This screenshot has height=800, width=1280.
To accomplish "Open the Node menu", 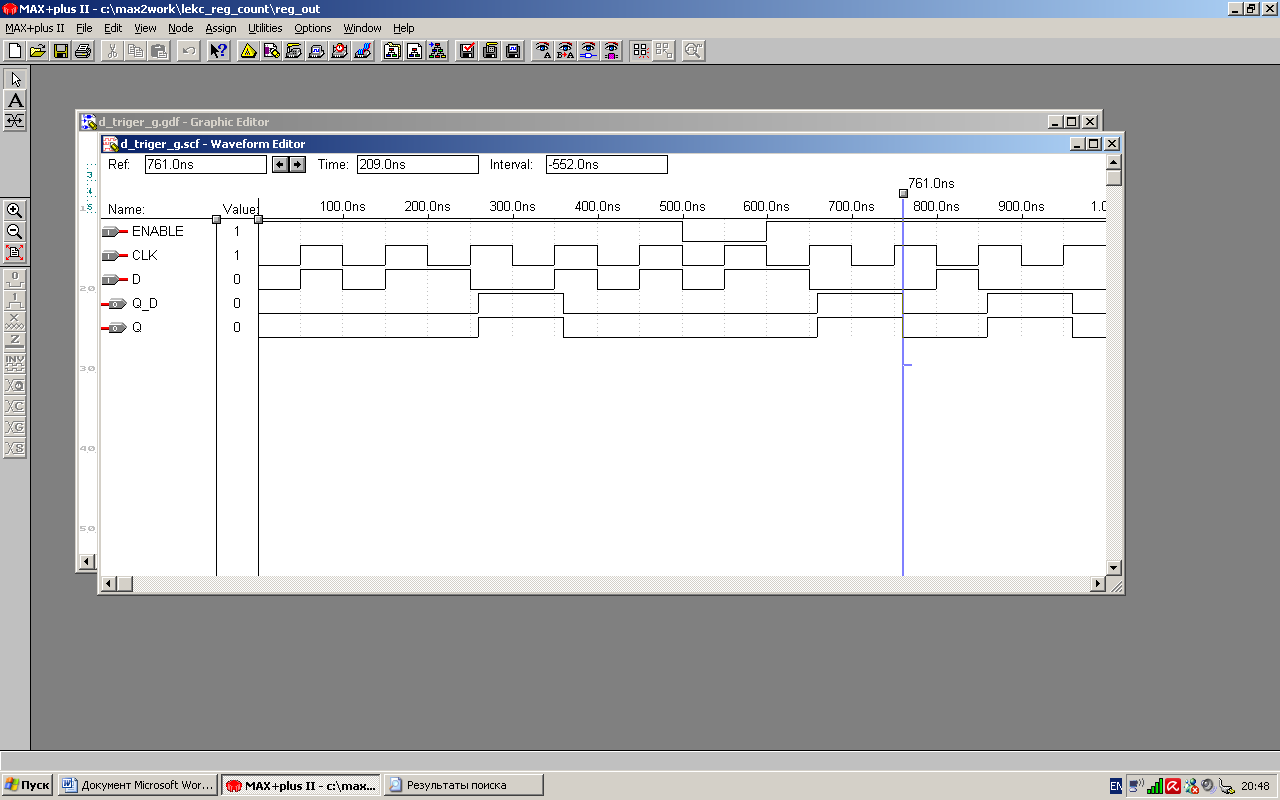I will click(181, 28).
